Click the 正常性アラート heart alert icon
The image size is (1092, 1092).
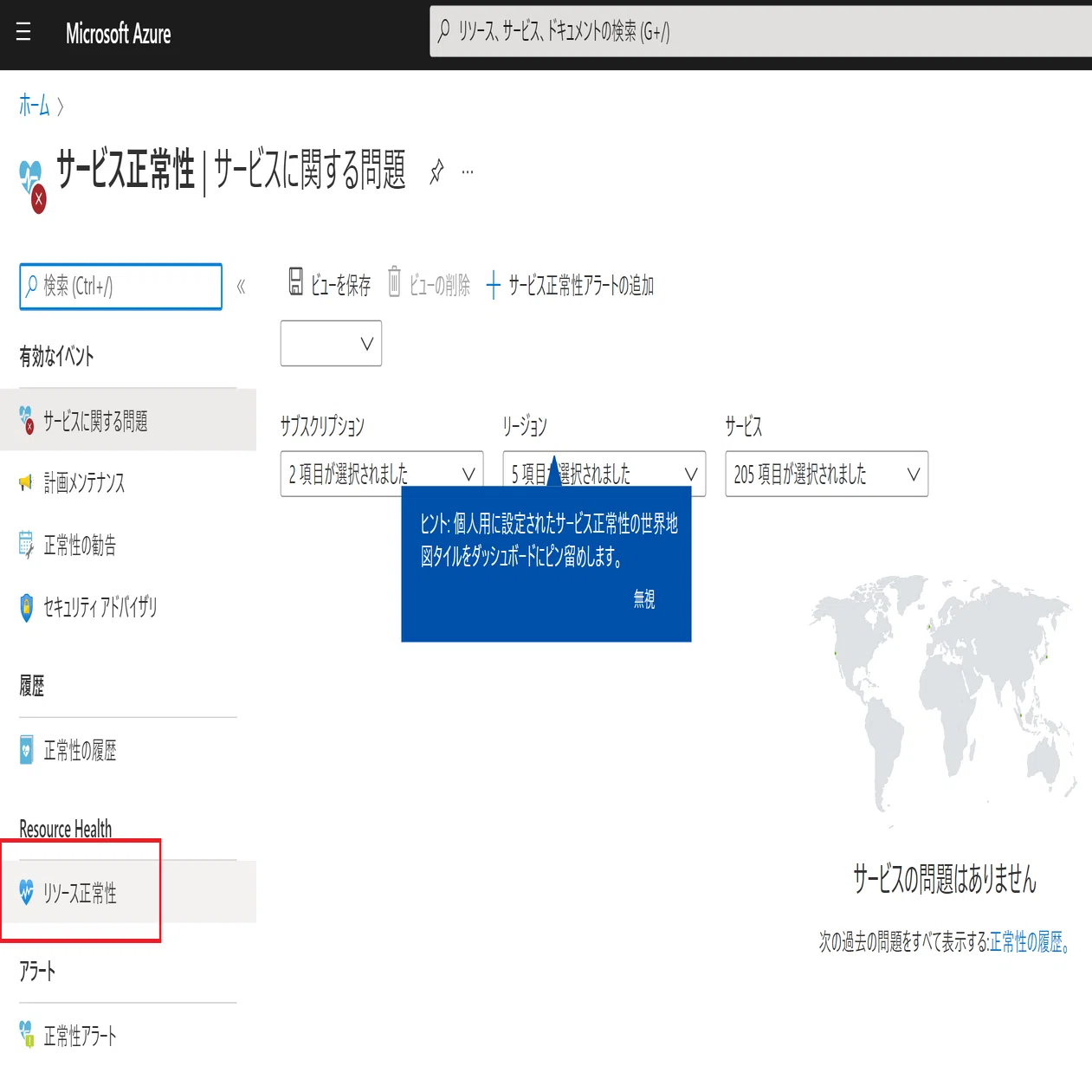coord(26,1033)
